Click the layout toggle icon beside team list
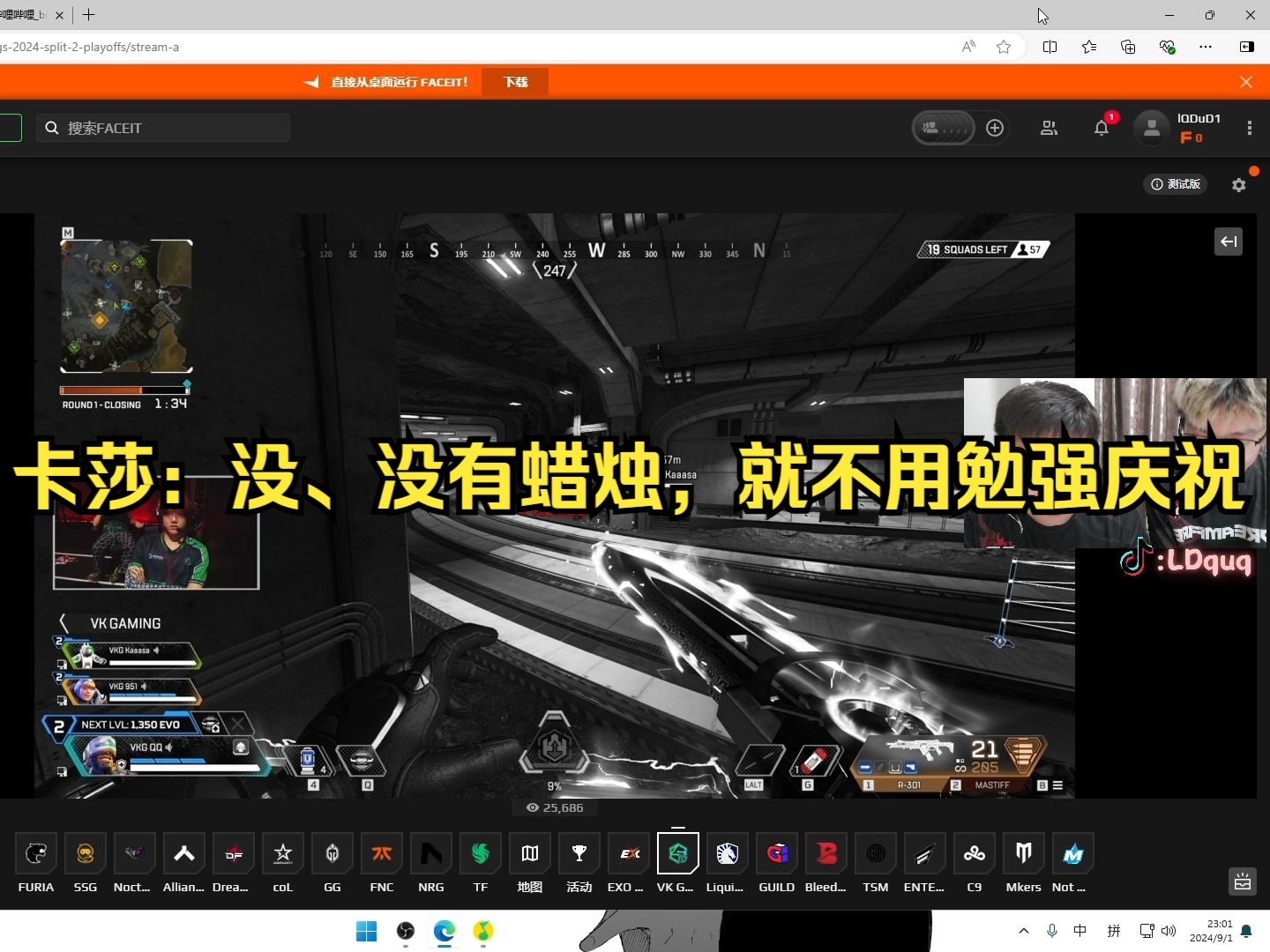Screen dimensions: 1270x952 (1243, 881)
